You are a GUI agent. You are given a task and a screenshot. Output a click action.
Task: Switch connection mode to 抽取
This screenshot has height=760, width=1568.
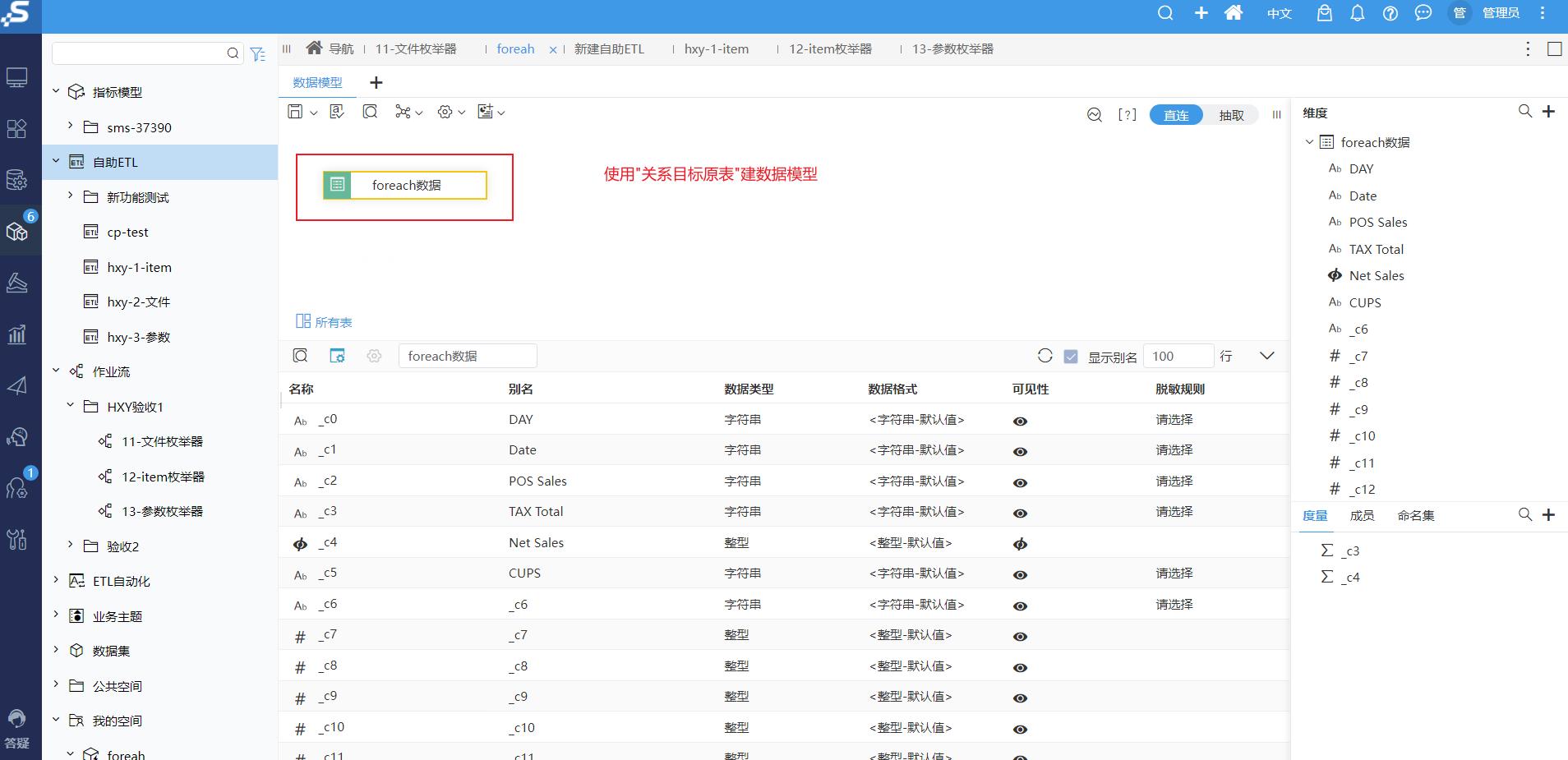[1231, 115]
